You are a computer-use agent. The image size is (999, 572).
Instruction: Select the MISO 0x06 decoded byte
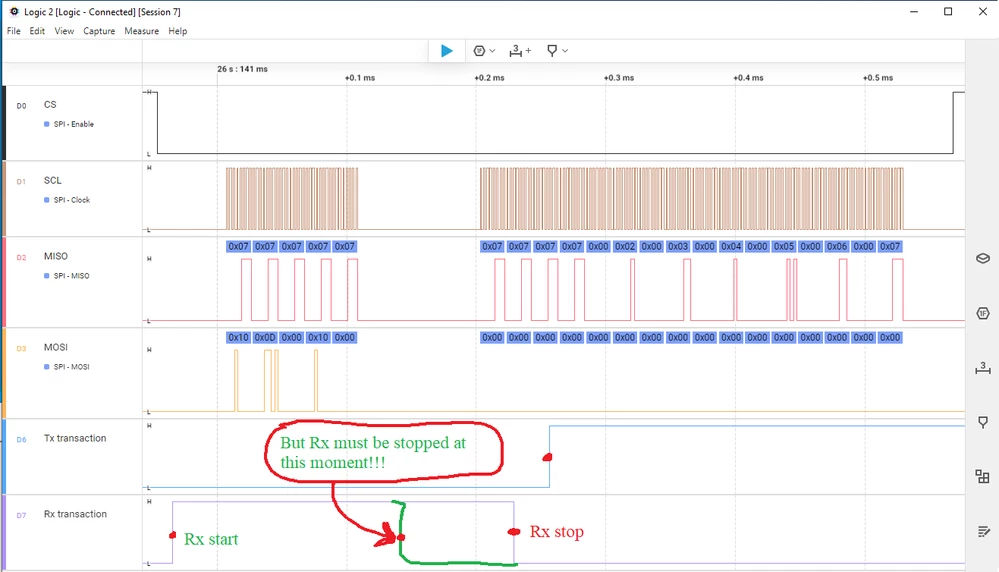click(837, 247)
